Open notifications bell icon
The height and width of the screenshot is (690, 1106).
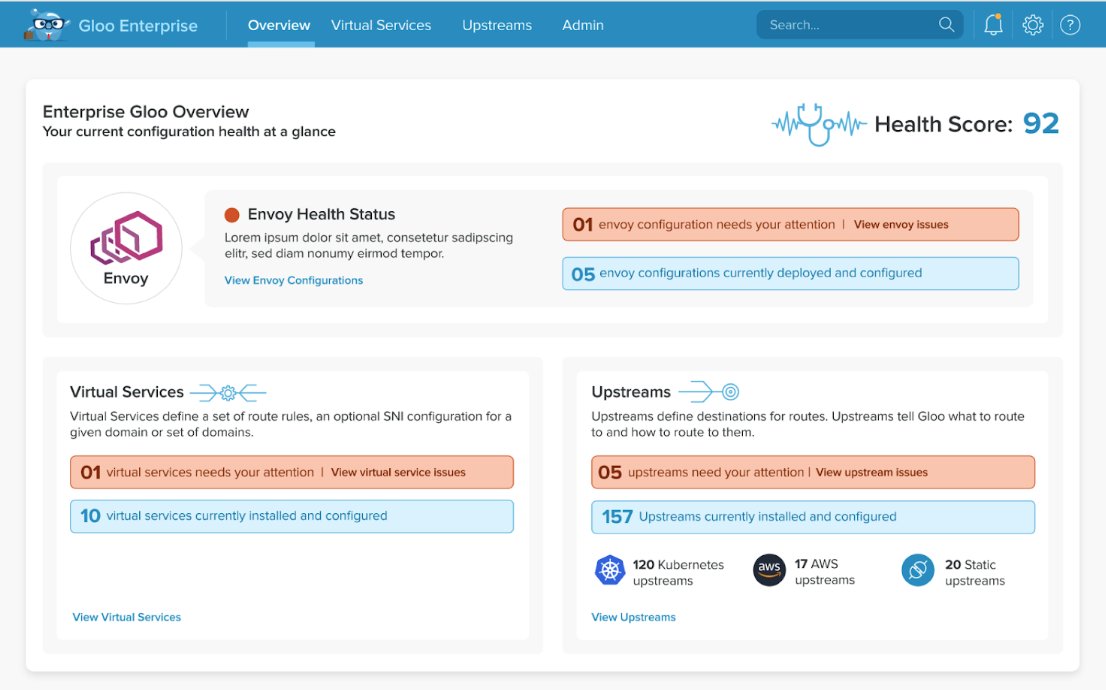tap(993, 25)
